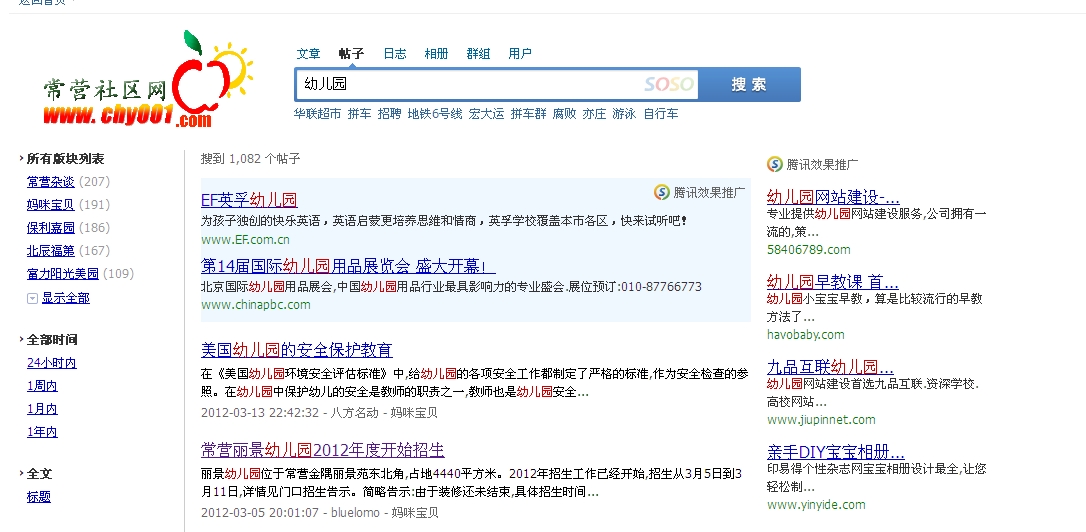Filter by 北辰福第 board
The image size is (1086, 532).
click(51, 250)
